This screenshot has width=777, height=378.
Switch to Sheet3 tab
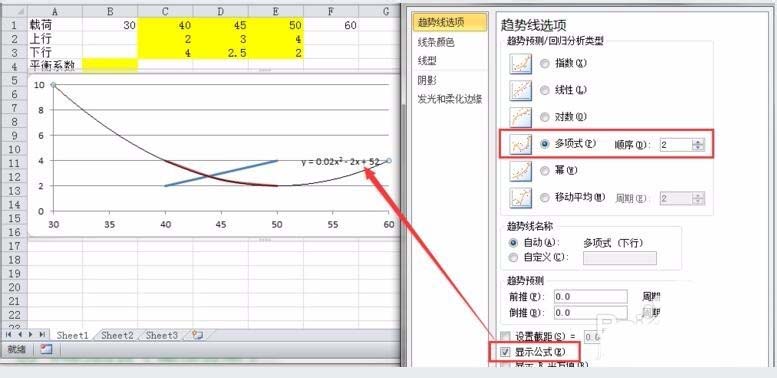[x=162, y=335]
